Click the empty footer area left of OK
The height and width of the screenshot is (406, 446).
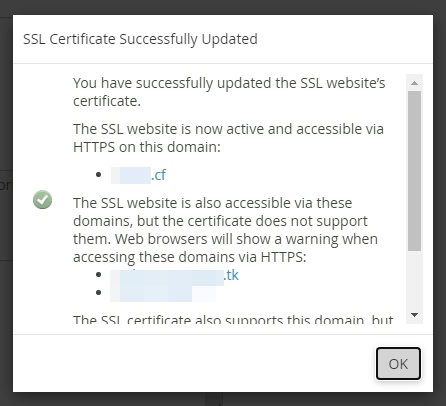193,363
